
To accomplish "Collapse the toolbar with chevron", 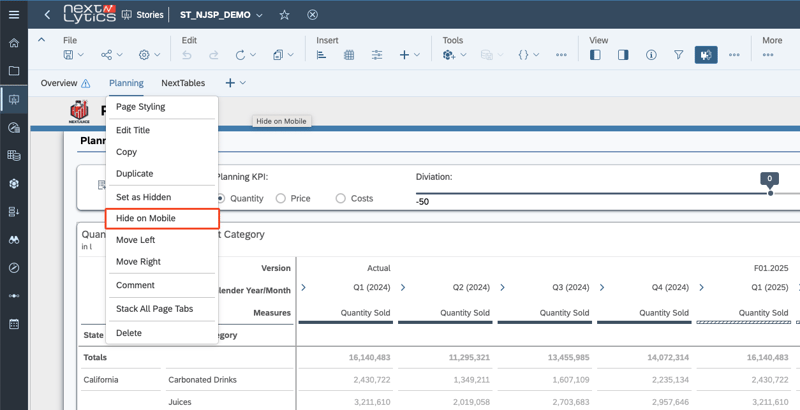I will click(x=42, y=40).
